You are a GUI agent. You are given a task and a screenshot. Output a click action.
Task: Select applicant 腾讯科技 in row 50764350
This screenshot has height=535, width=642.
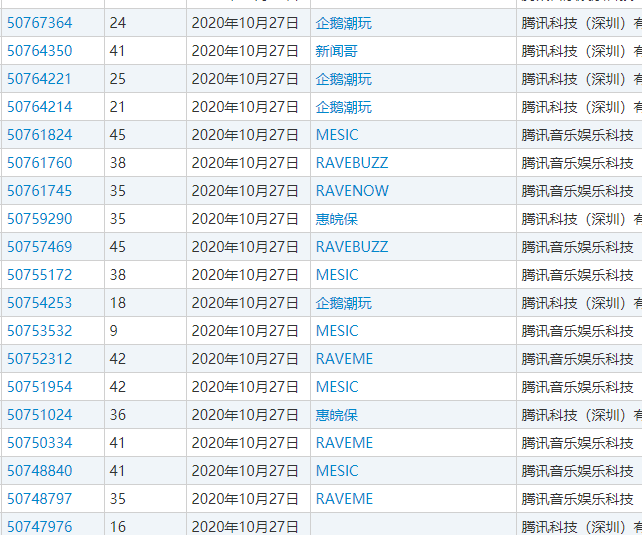click(x=579, y=51)
